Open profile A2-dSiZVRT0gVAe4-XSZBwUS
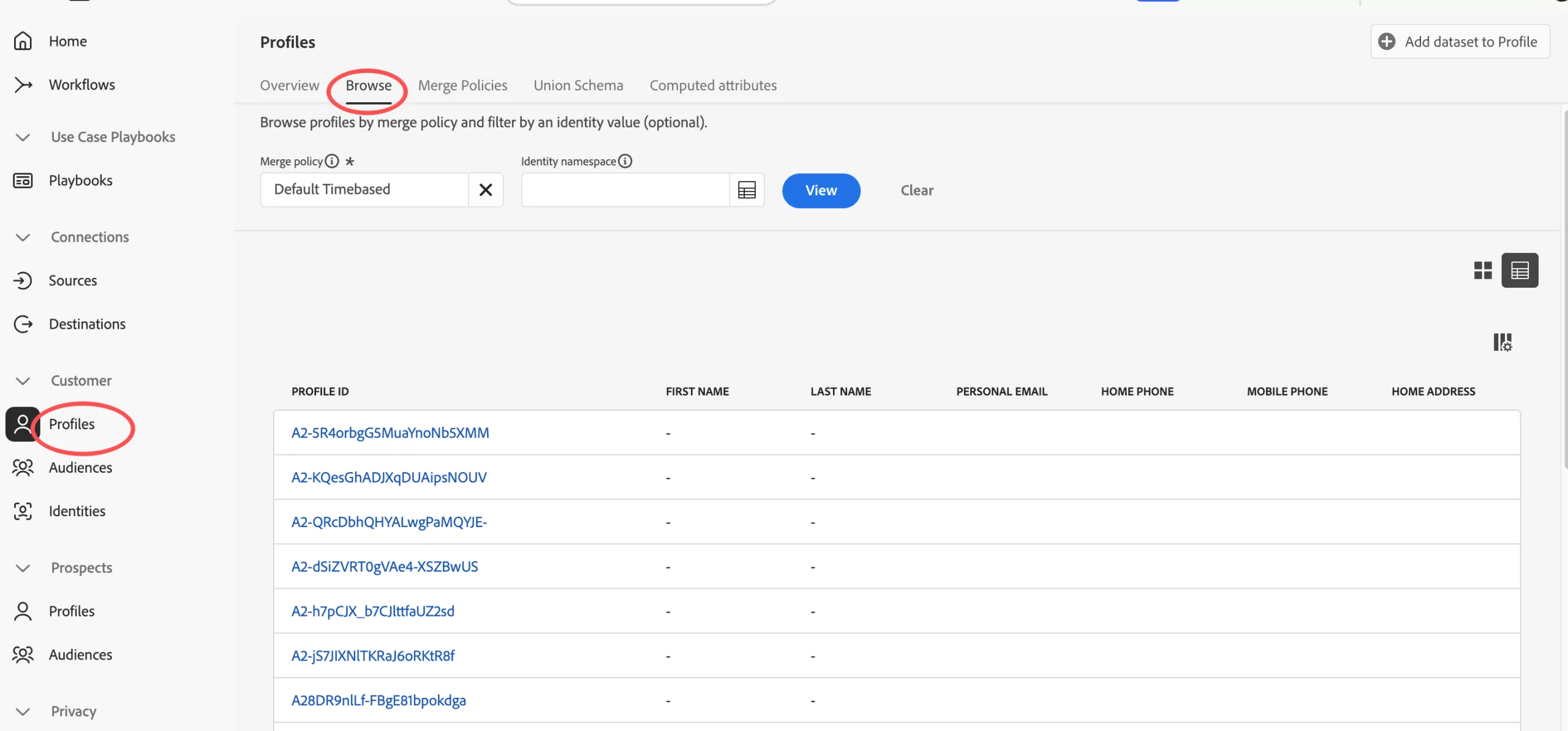 click(x=385, y=567)
